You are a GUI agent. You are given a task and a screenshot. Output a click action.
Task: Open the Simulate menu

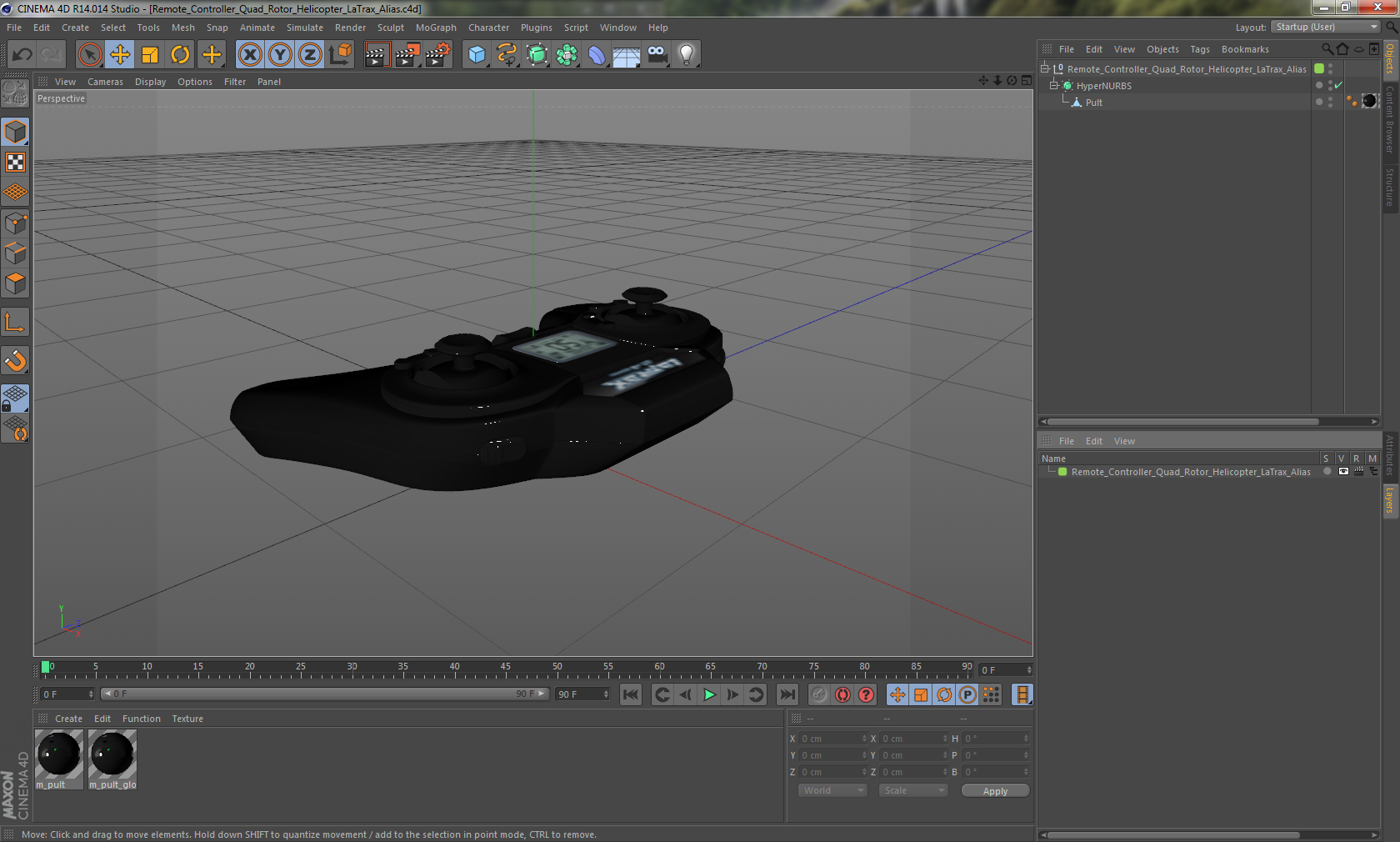304,28
